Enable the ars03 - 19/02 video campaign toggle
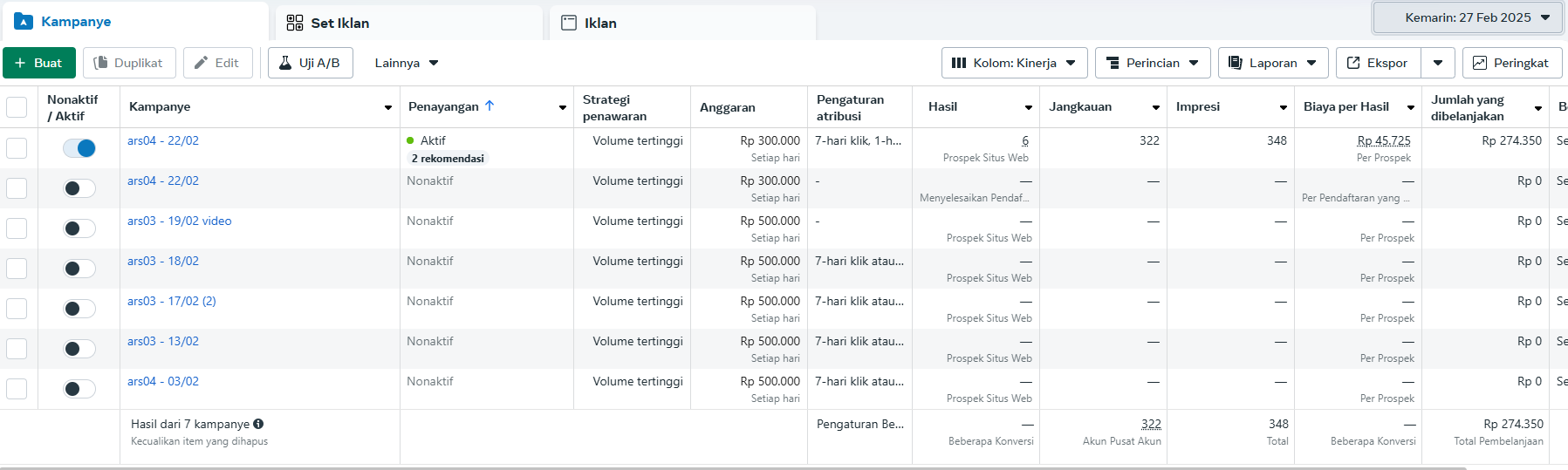Image resolution: width=1568 pixels, height=470 pixels. tap(79, 228)
